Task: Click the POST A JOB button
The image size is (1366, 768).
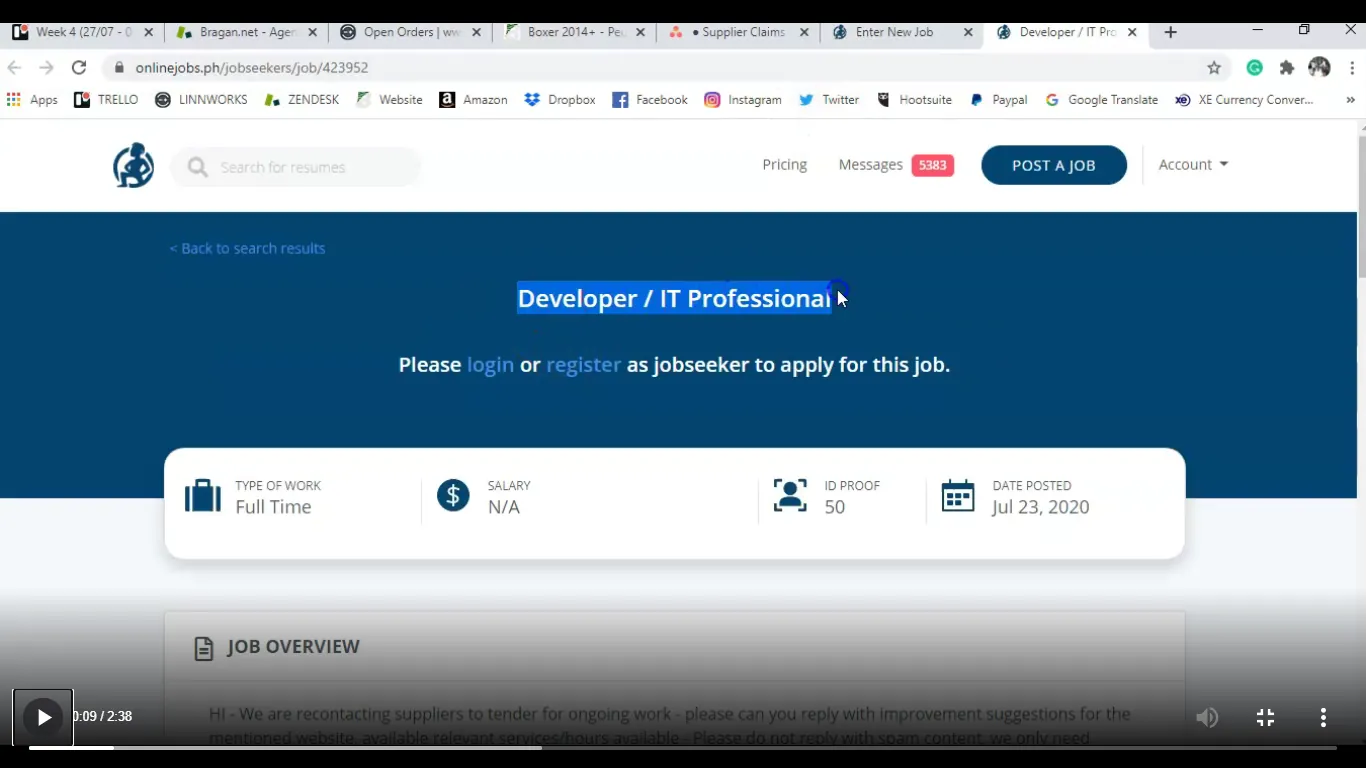Action: [1054, 165]
